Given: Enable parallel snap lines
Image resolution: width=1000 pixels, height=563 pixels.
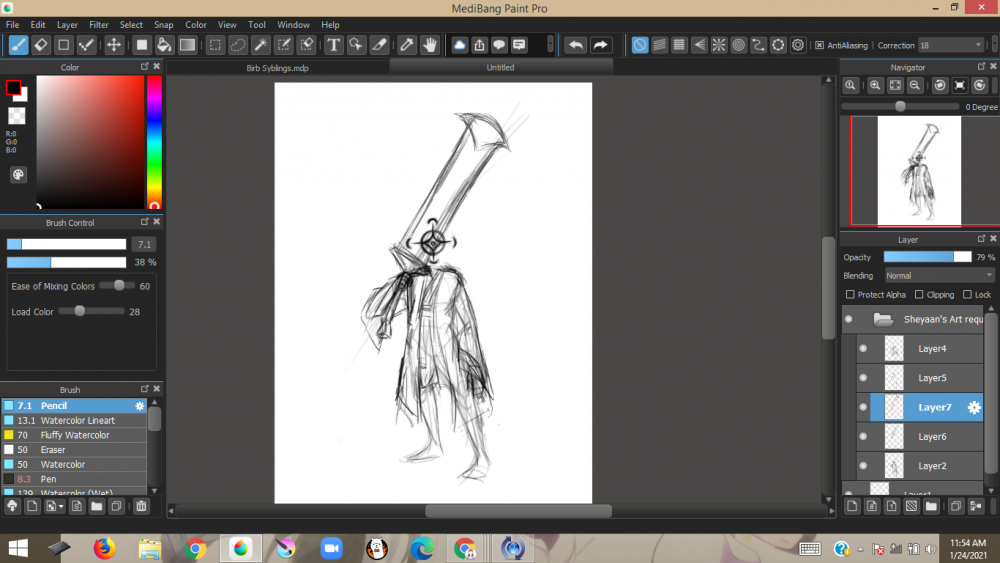Looking at the screenshot, I should tap(659, 45).
